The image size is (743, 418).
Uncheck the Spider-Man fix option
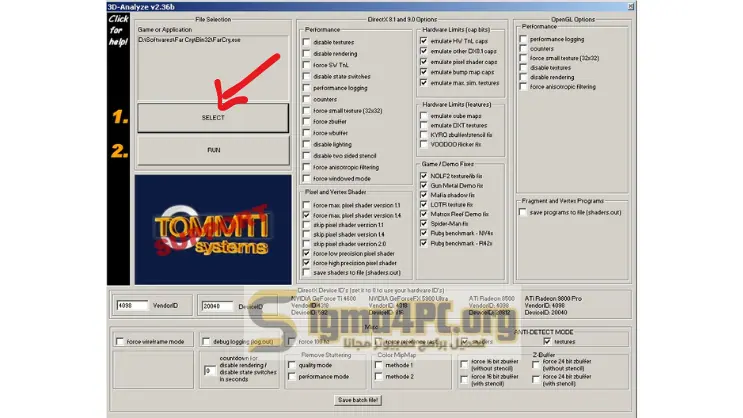(x=424, y=222)
